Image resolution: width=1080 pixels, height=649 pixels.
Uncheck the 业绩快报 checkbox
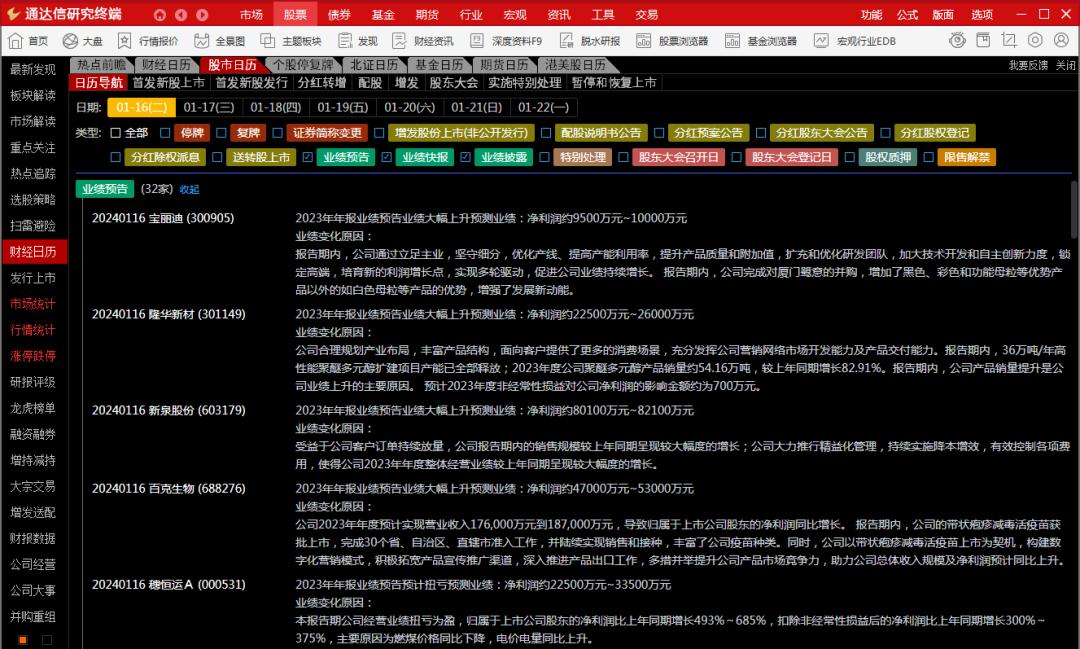click(x=386, y=157)
